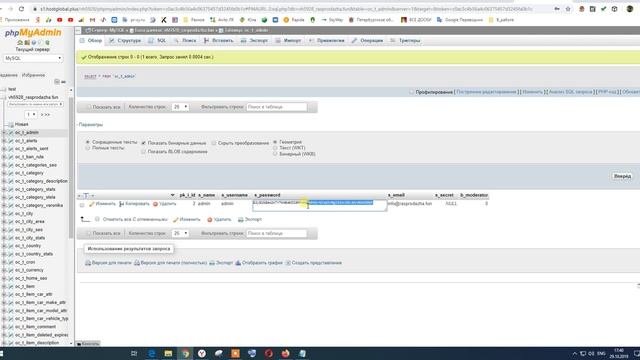The image size is (640, 360).
Task: Open the Поиск tab
Action: pos(185,40)
